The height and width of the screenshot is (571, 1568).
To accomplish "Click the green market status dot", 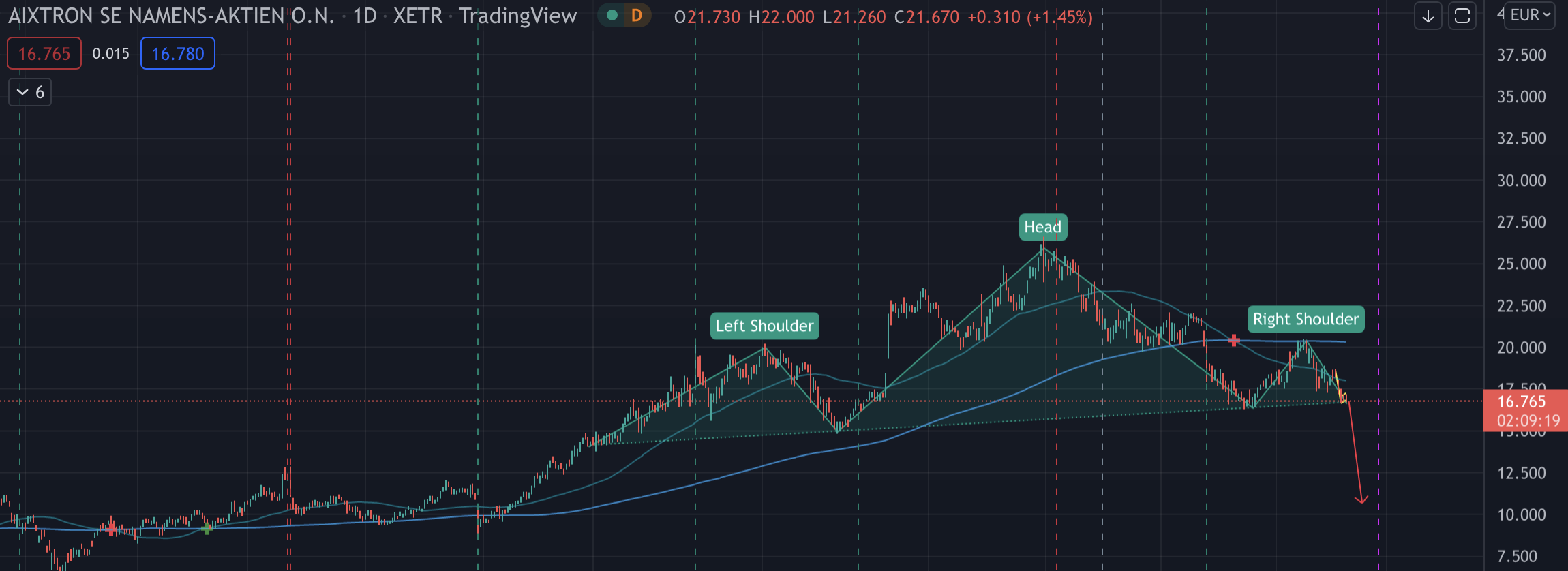I will point(612,15).
